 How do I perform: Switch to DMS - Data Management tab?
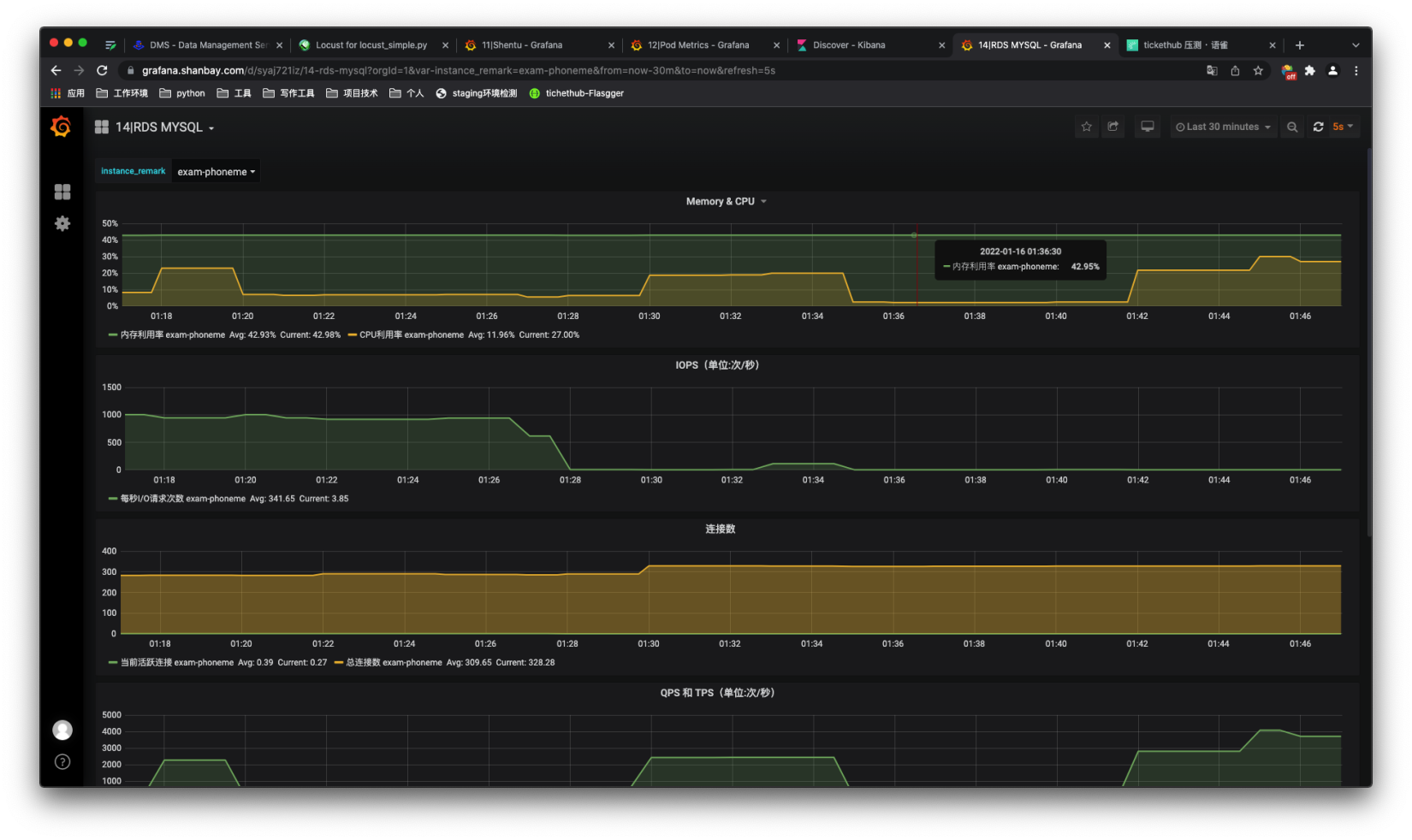208,45
